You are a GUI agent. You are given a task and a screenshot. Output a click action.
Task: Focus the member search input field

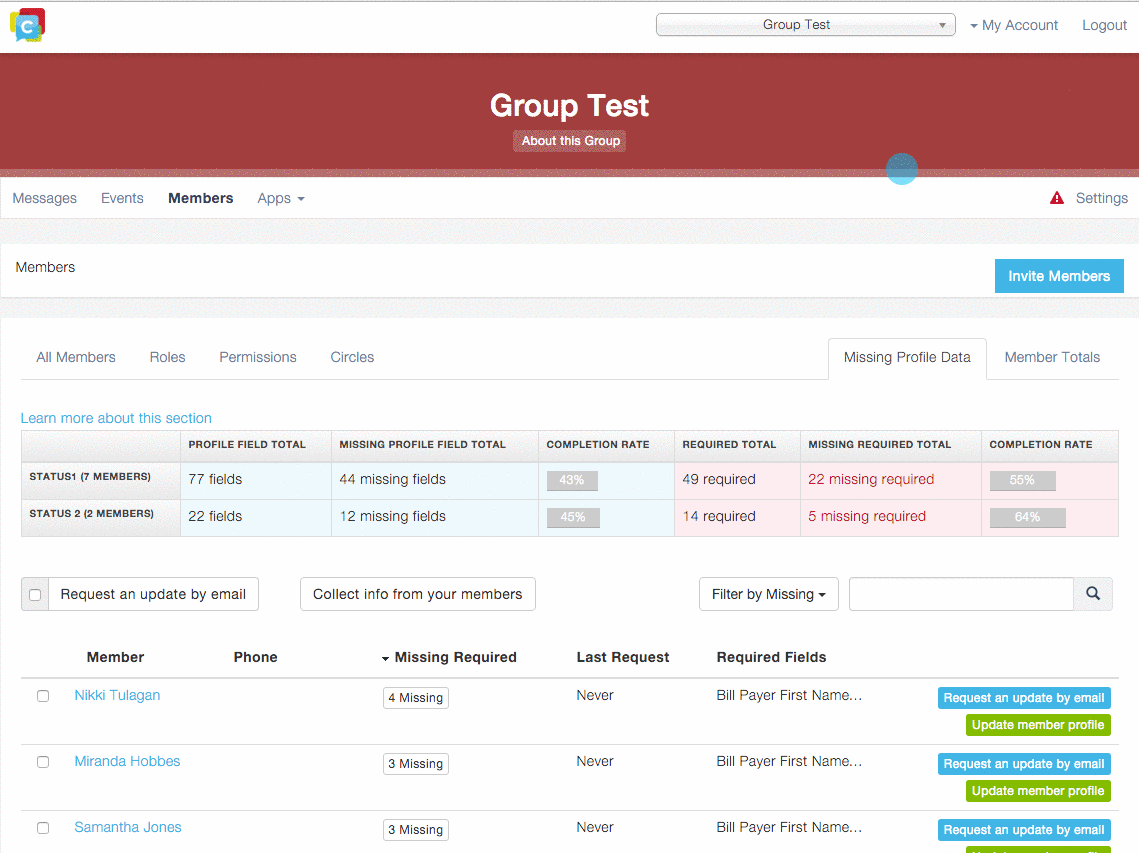coord(961,594)
